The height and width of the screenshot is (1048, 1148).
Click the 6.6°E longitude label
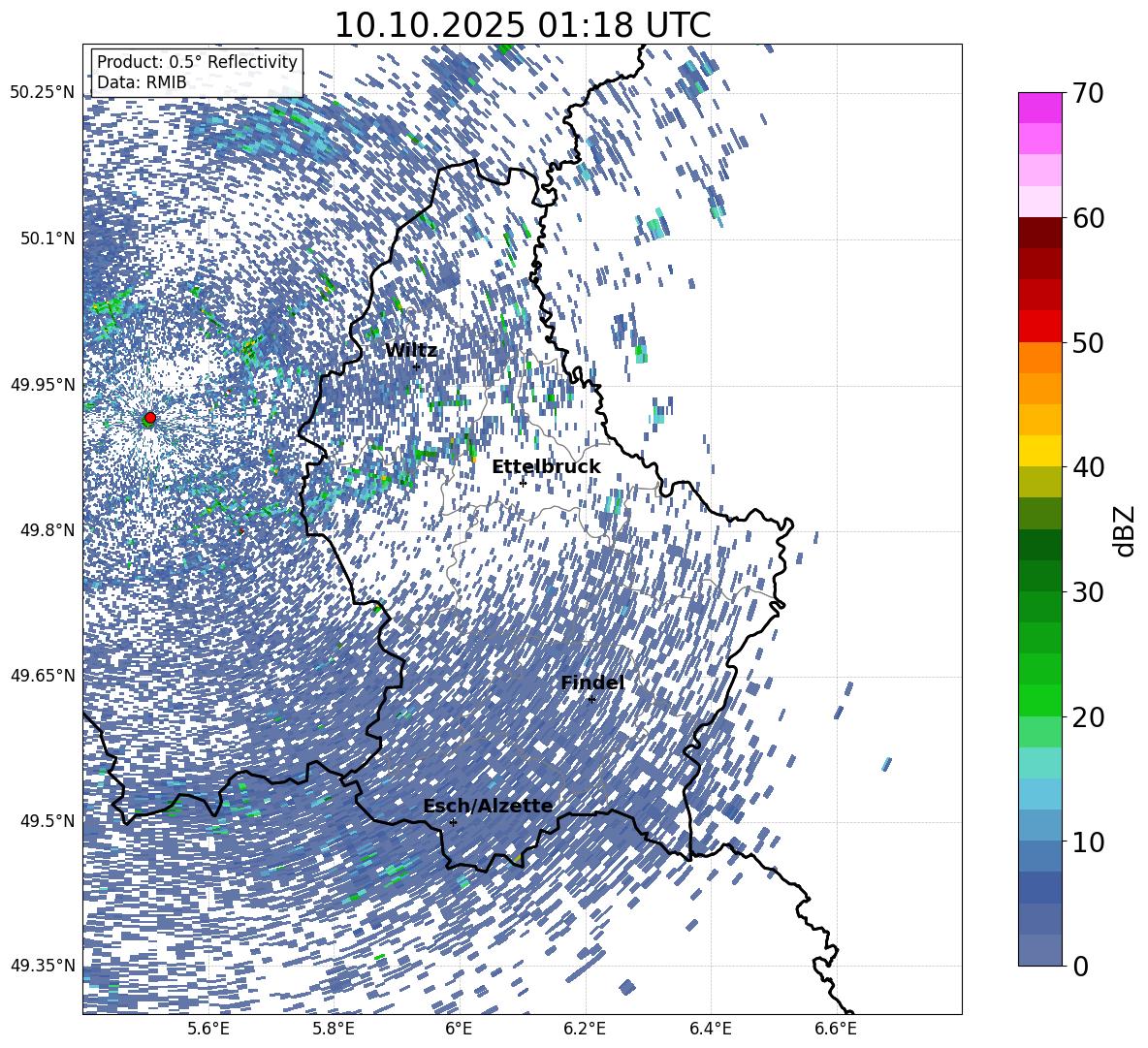[x=836, y=1029]
